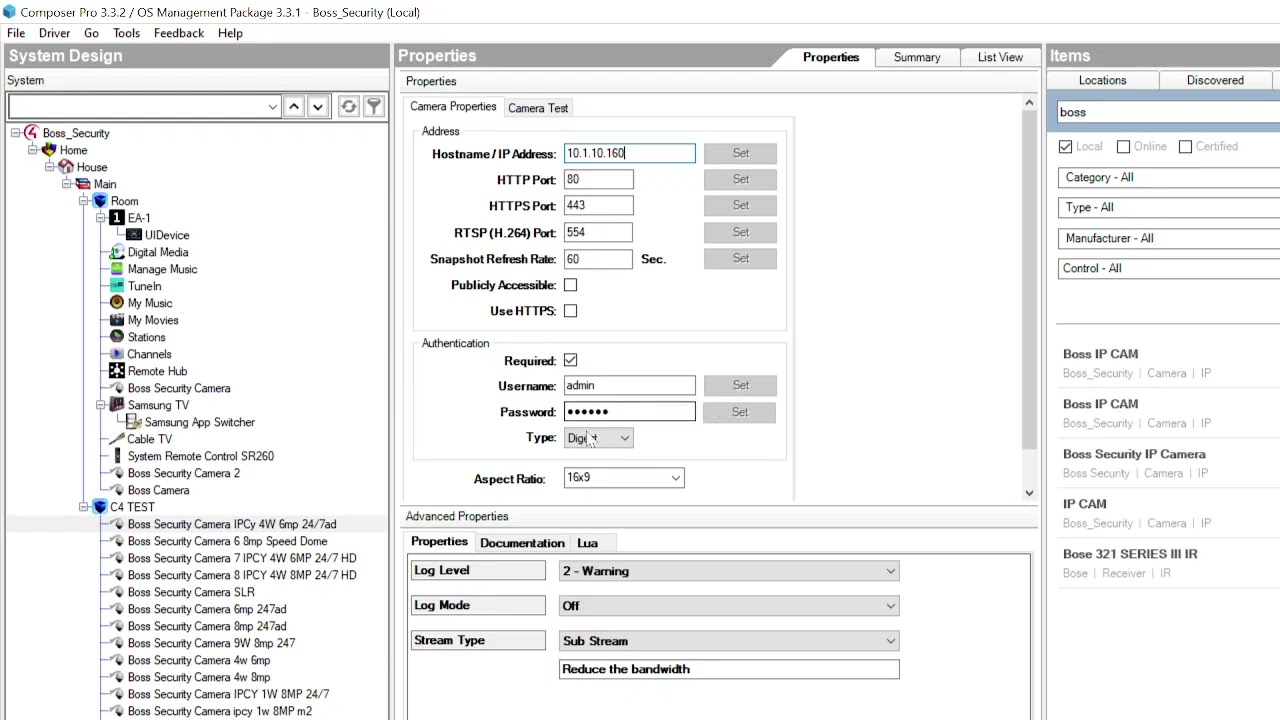Select the Digital Media icon
Image resolution: width=1280 pixels, height=720 pixels.
pos(117,252)
